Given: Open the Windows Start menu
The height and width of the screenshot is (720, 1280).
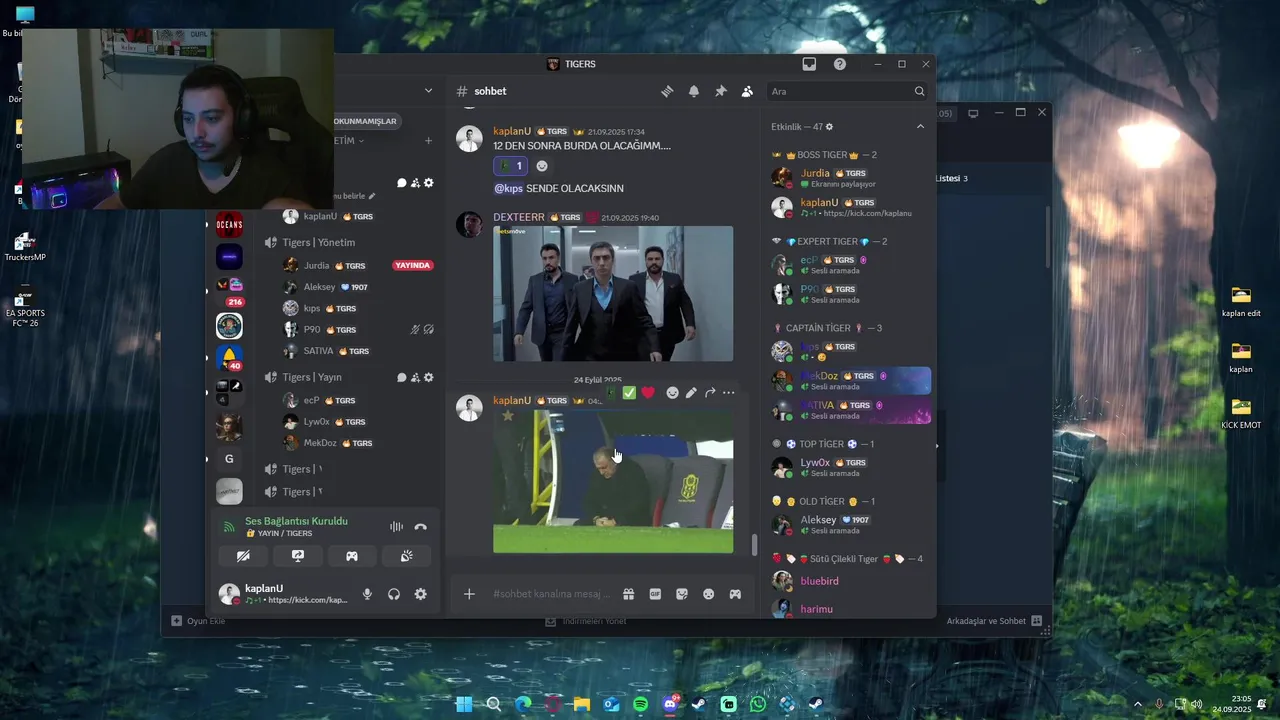Looking at the screenshot, I should (464, 704).
